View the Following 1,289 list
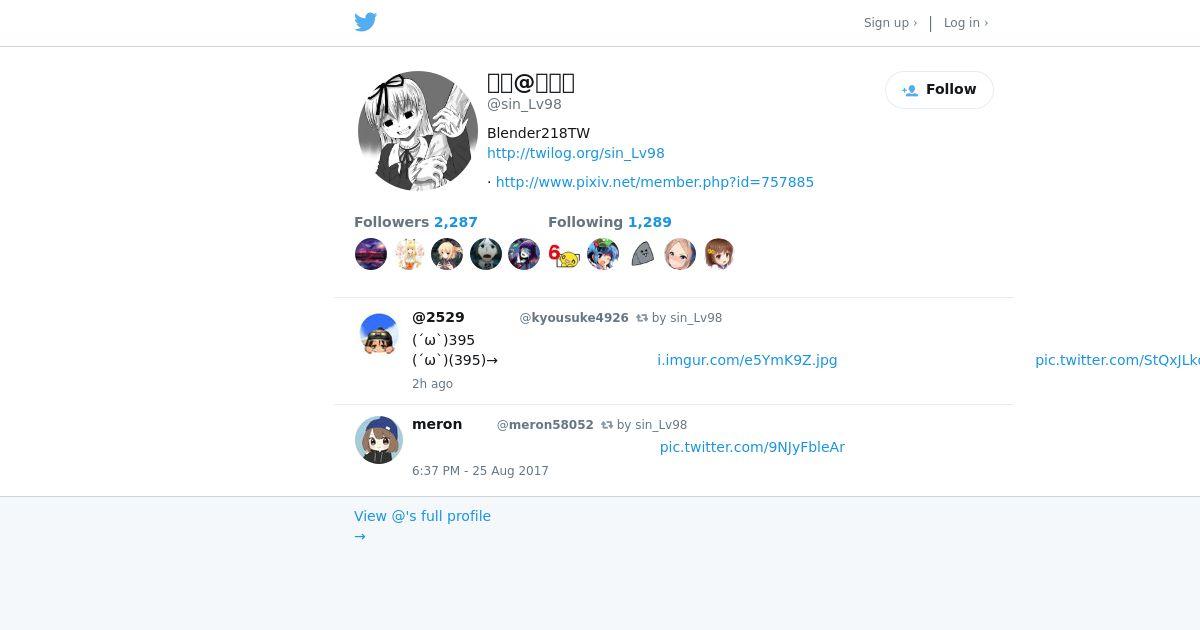 point(610,222)
